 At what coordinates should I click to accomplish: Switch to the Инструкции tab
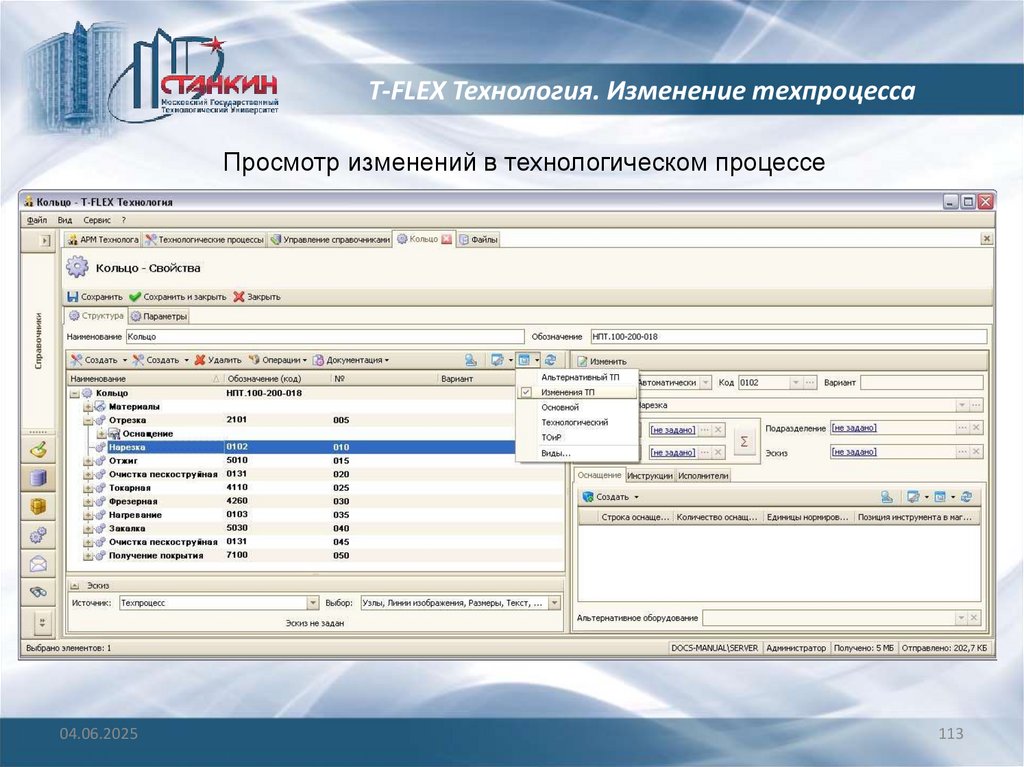click(x=649, y=476)
